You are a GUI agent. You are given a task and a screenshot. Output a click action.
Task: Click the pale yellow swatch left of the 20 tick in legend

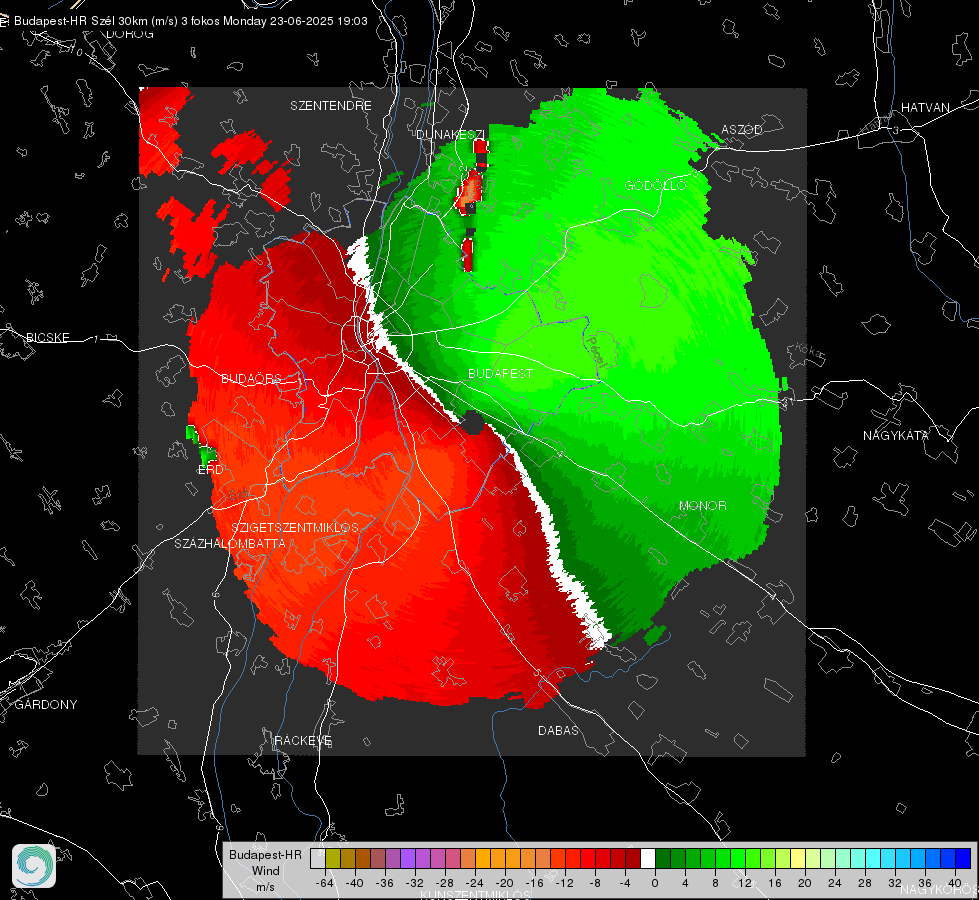tap(798, 858)
